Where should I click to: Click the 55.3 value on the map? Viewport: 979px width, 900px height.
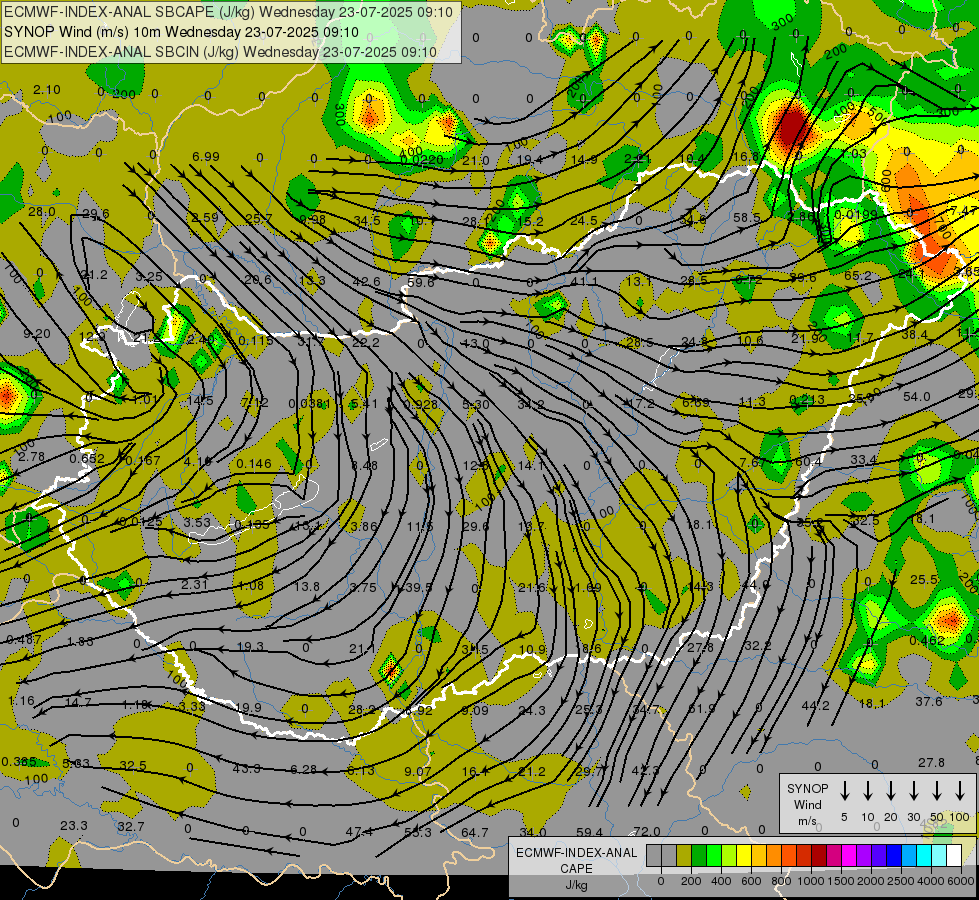click(x=418, y=832)
